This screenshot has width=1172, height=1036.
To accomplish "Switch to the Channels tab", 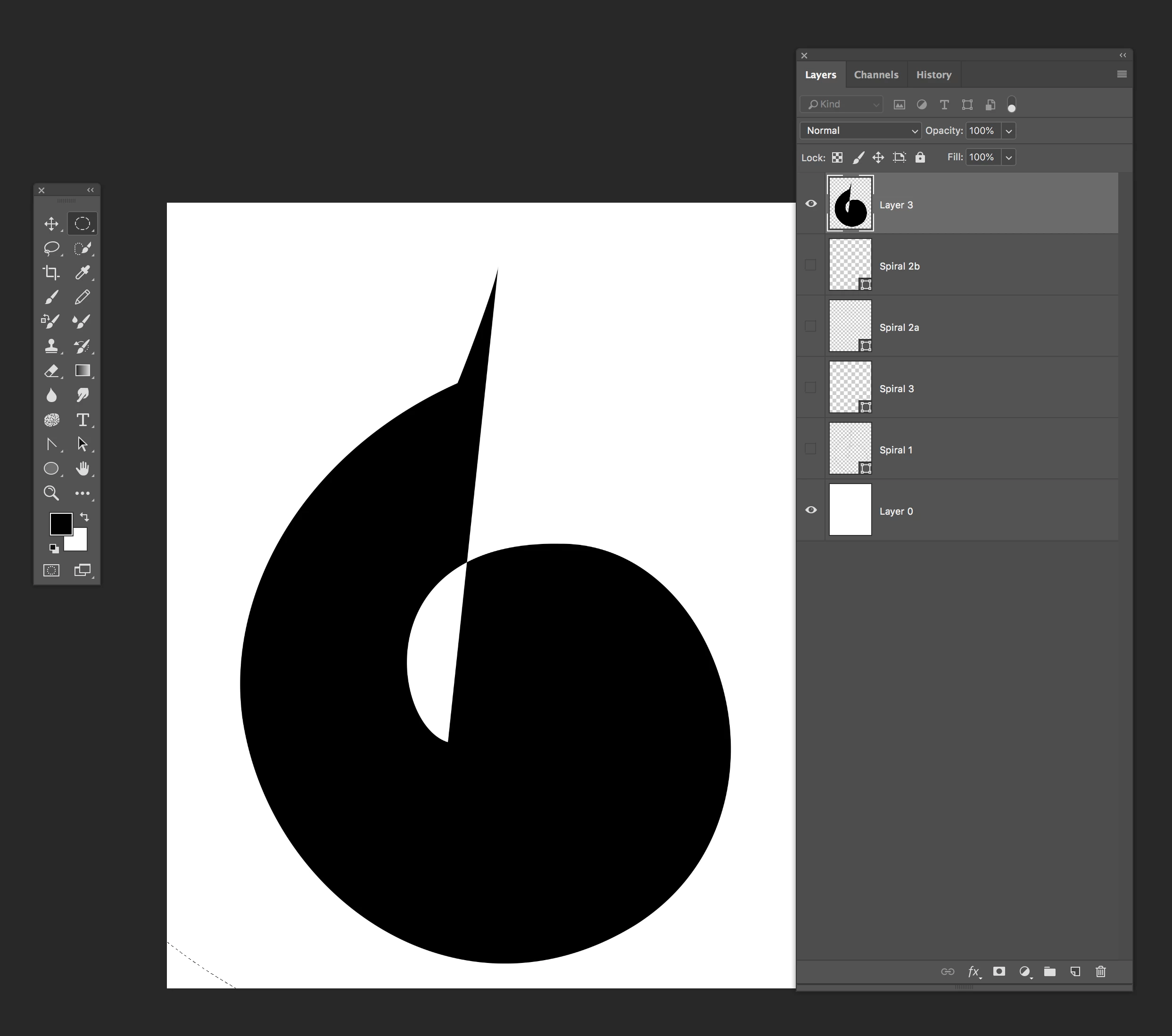I will coord(875,74).
